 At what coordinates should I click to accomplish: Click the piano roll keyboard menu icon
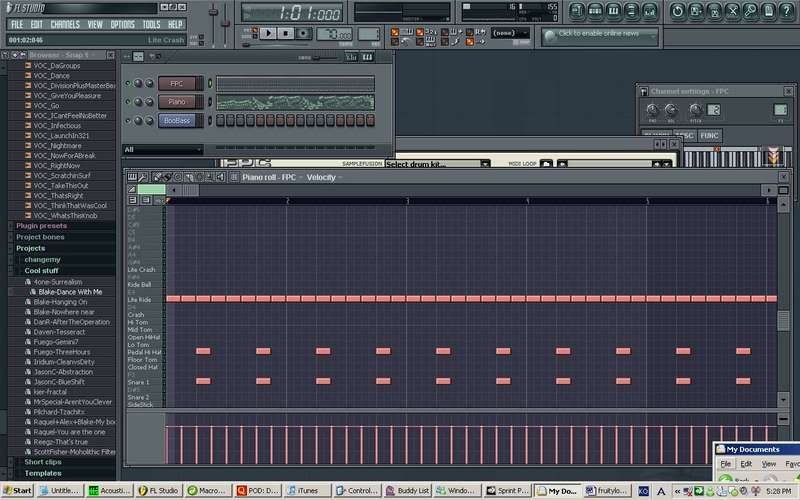click(132, 177)
